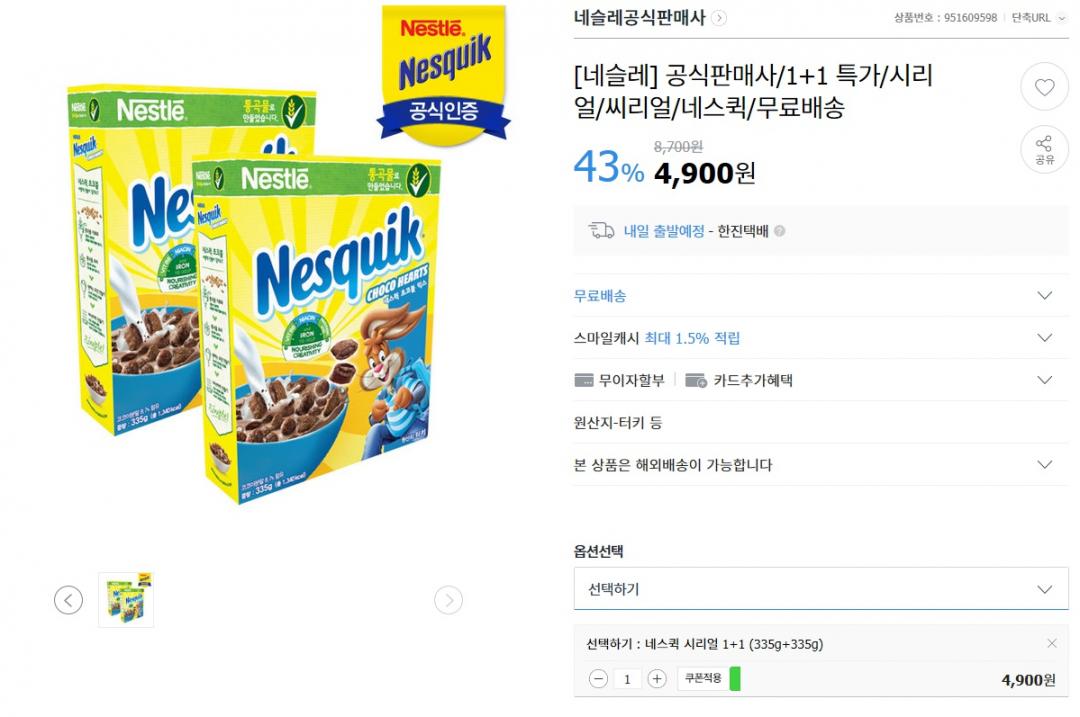Open the 선택하기 option dropdown
This screenshot has width=1080, height=717.
point(820,589)
